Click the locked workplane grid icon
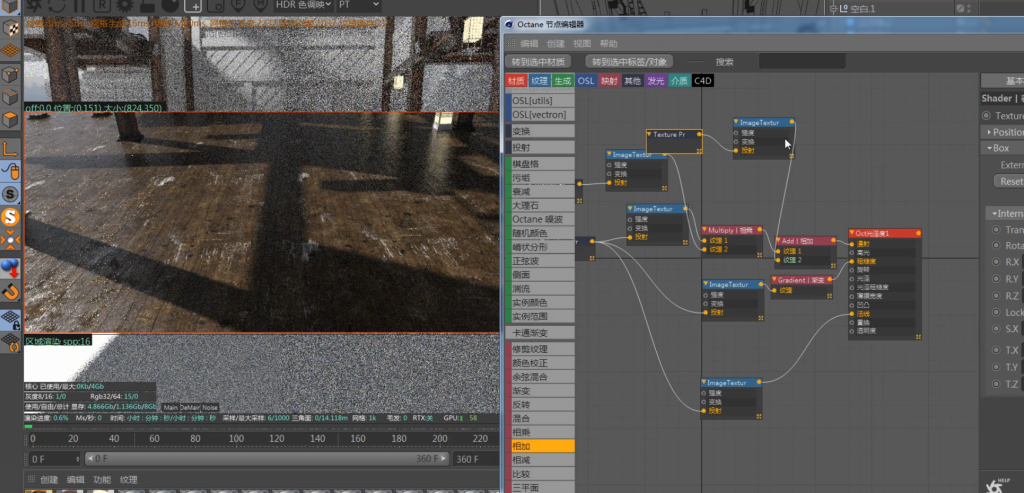 click(x=10, y=319)
